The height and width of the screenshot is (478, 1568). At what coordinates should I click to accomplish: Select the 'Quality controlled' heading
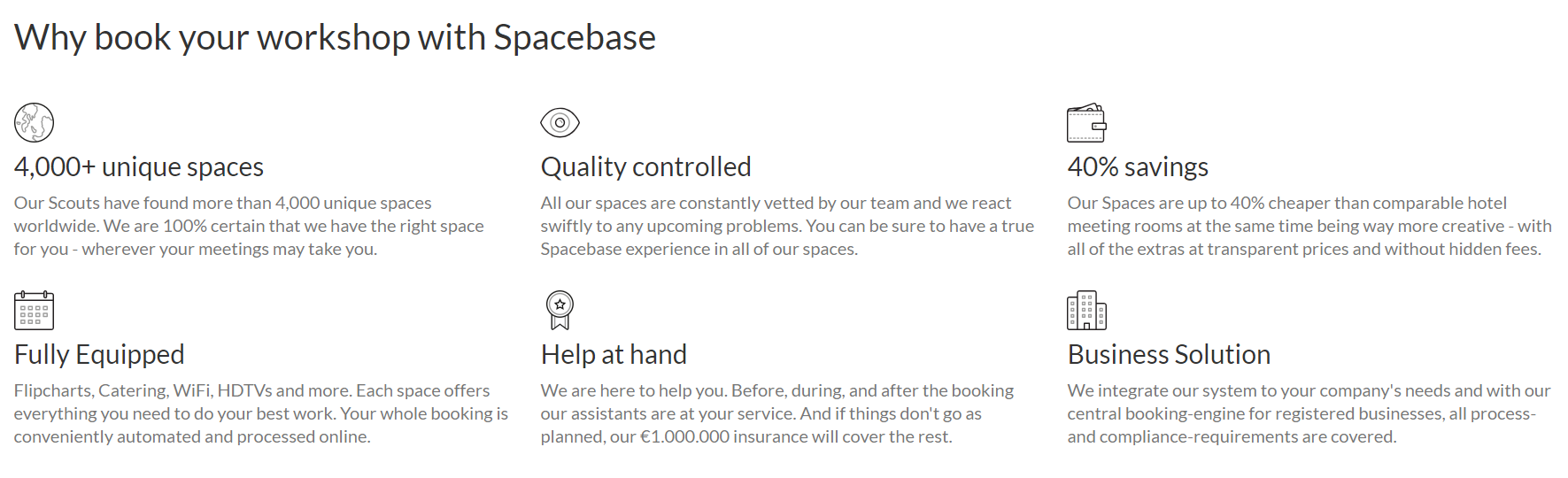[645, 166]
